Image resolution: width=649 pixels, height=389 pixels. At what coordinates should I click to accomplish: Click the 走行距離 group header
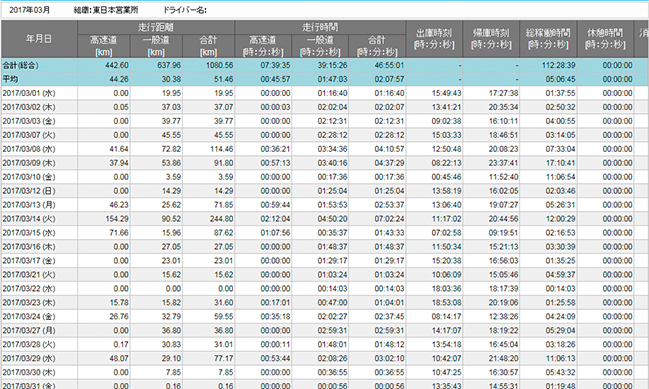[x=156, y=27]
